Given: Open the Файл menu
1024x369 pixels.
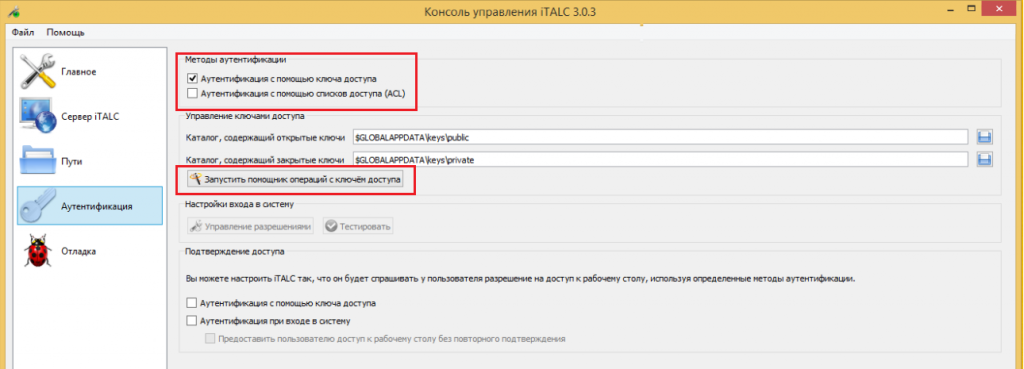Looking at the screenshot, I should [x=23, y=32].
